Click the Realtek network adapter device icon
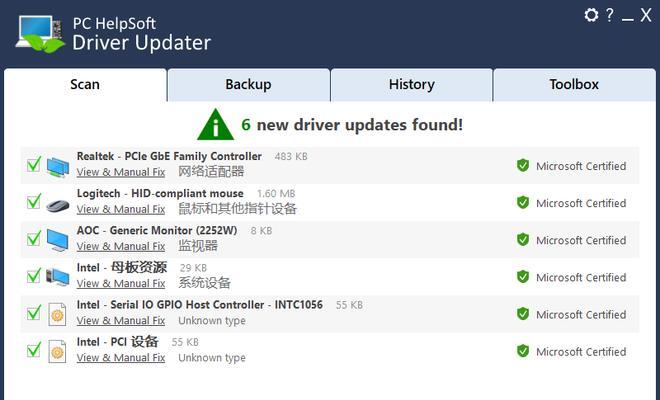The height and width of the screenshot is (400, 660). (58, 167)
